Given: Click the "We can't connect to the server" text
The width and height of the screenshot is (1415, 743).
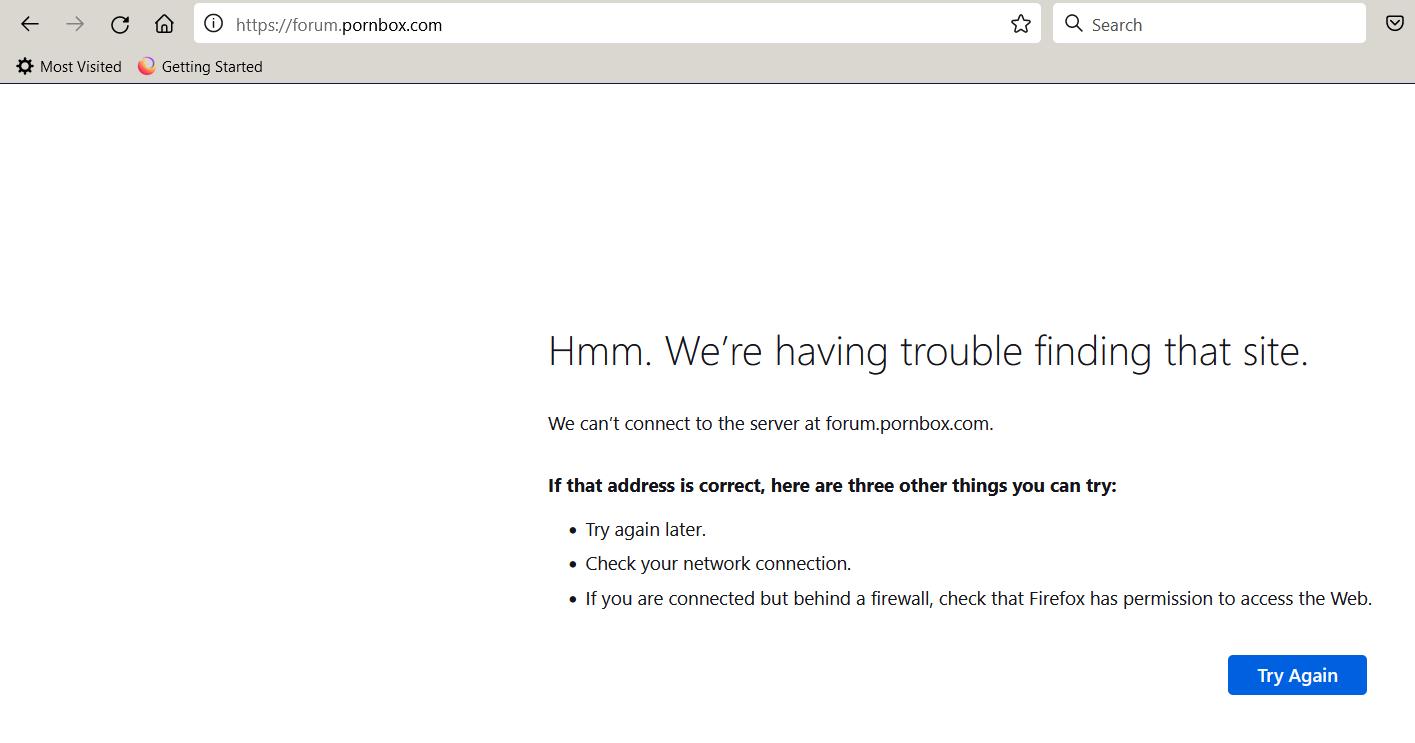Looking at the screenshot, I should click(x=770, y=423).
